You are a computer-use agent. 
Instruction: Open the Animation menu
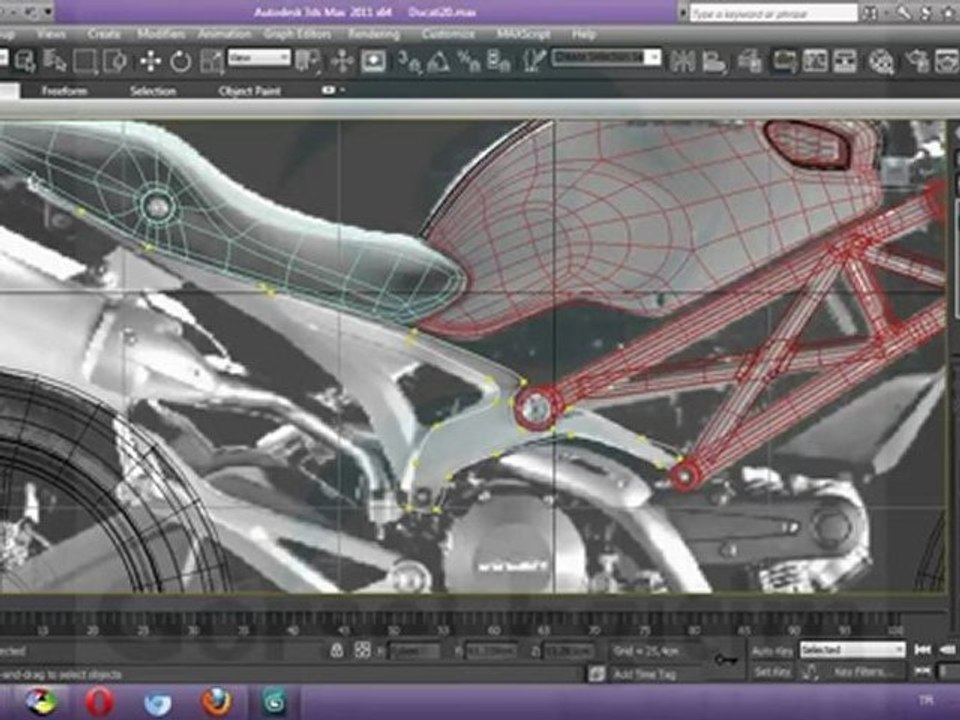(x=225, y=34)
